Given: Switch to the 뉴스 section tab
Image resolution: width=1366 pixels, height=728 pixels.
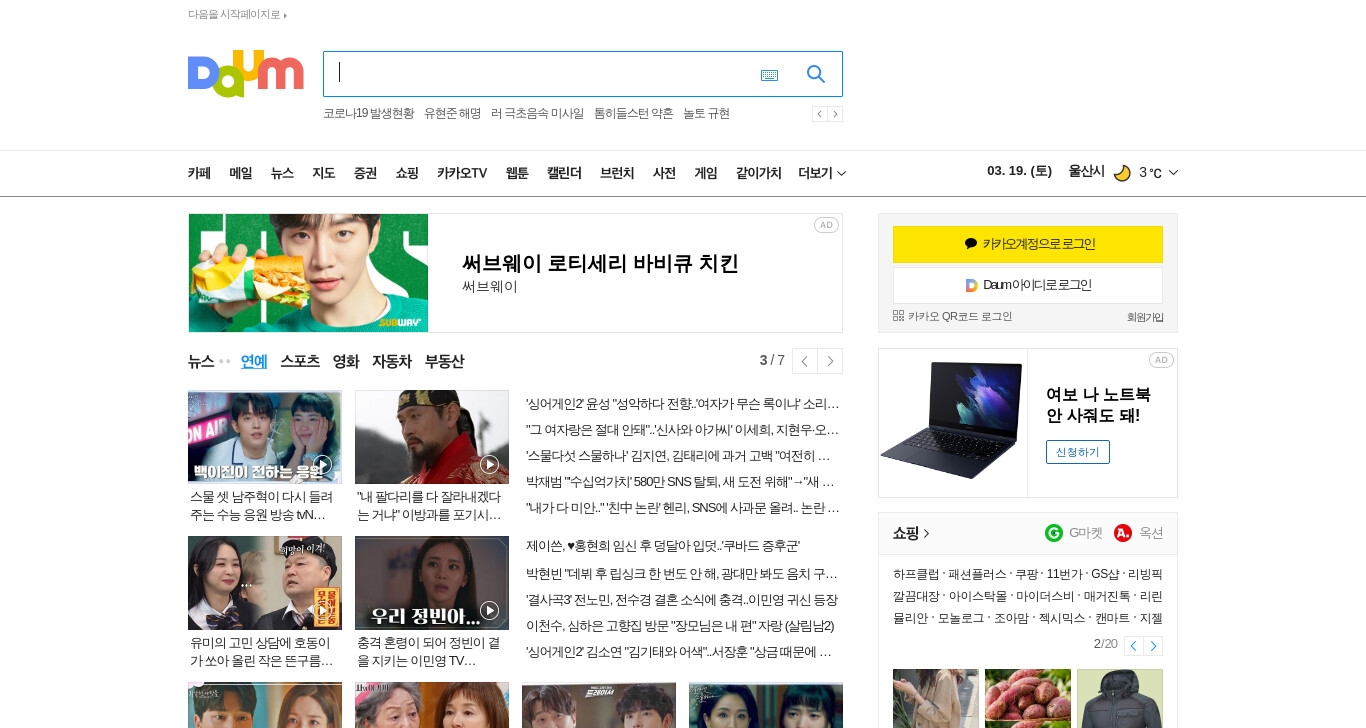Looking at the screenshot, I should click(x=201, y=361).
